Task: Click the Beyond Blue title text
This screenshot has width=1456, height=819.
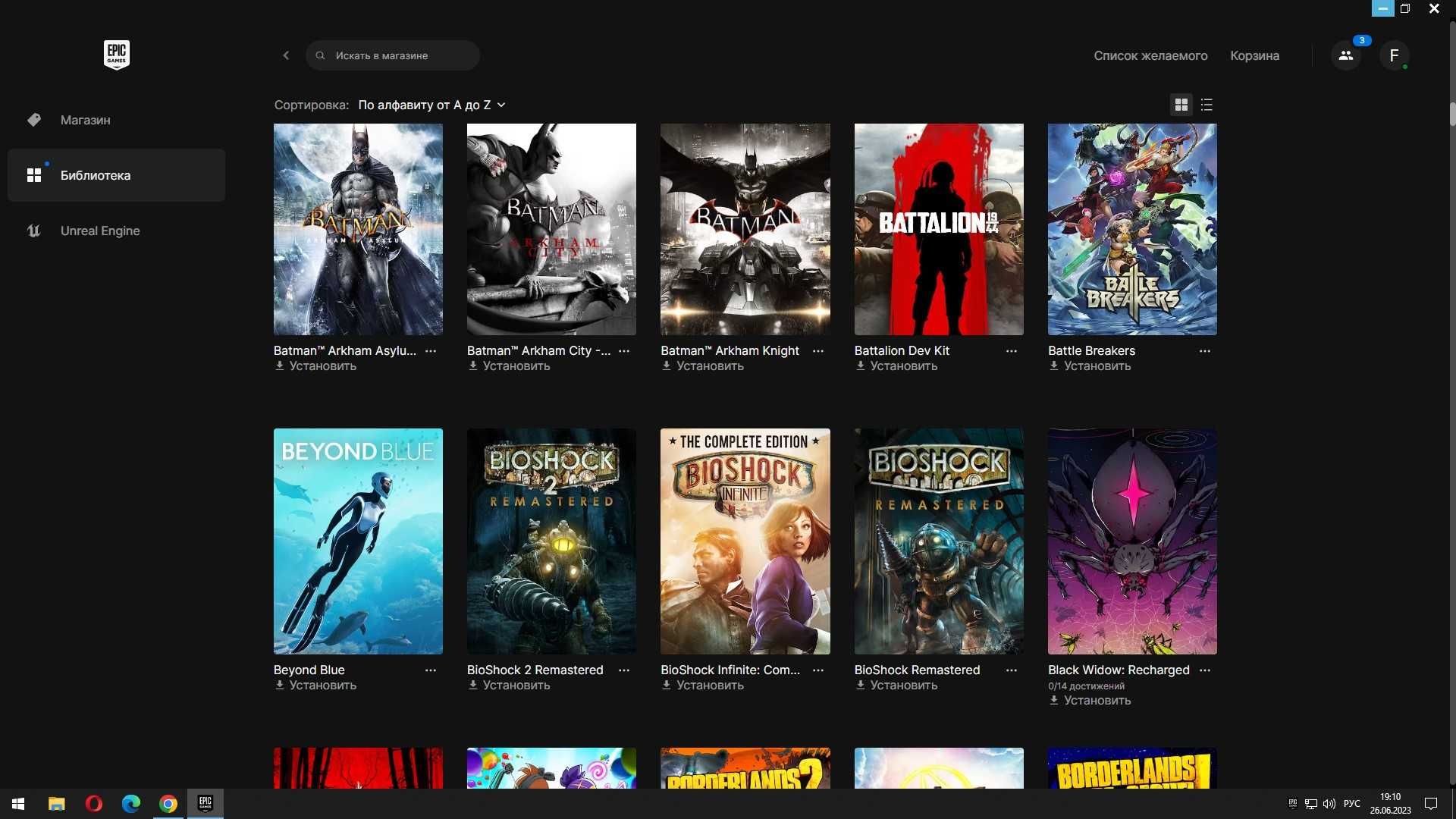Action: [309, 670]
